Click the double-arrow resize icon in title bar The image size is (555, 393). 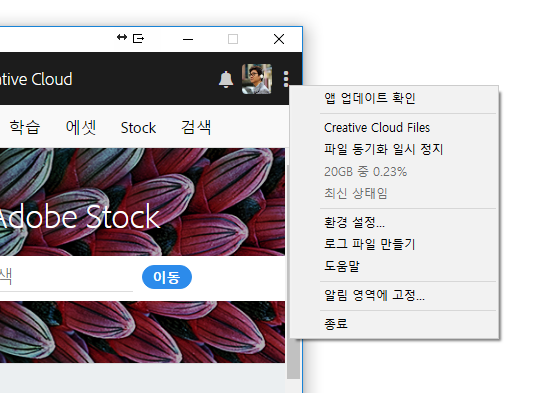[x=122, y=37]
